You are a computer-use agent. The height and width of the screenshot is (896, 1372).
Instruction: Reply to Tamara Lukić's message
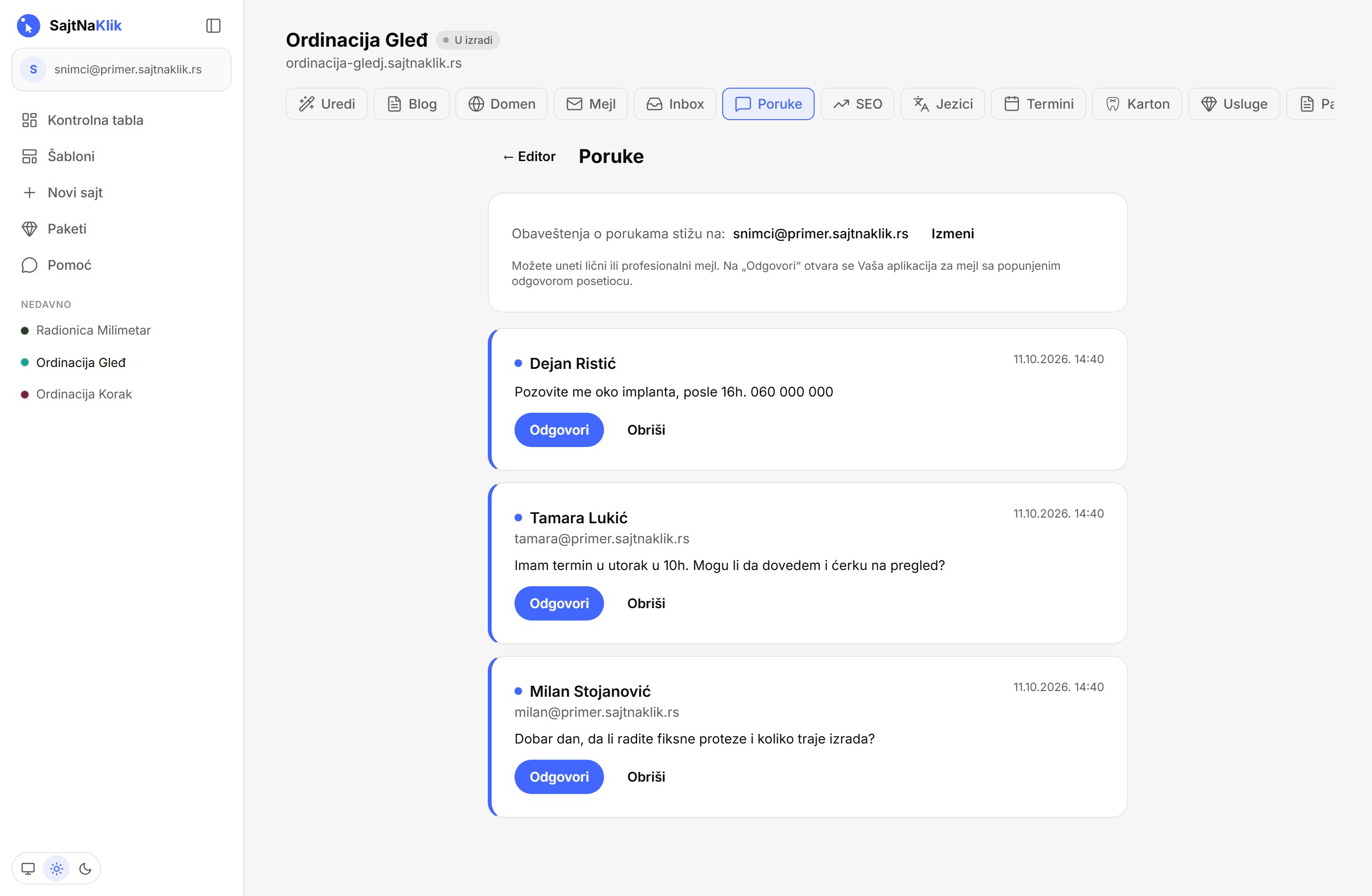[x=559, y=604]
